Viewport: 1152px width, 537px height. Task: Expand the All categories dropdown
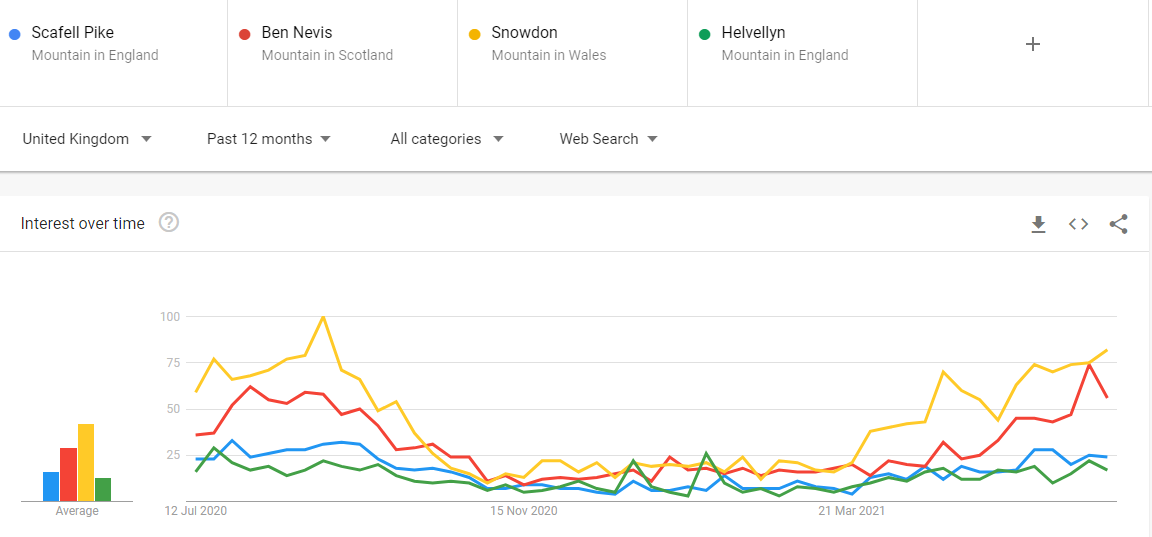pyautogui.click(x=446, y=139)
